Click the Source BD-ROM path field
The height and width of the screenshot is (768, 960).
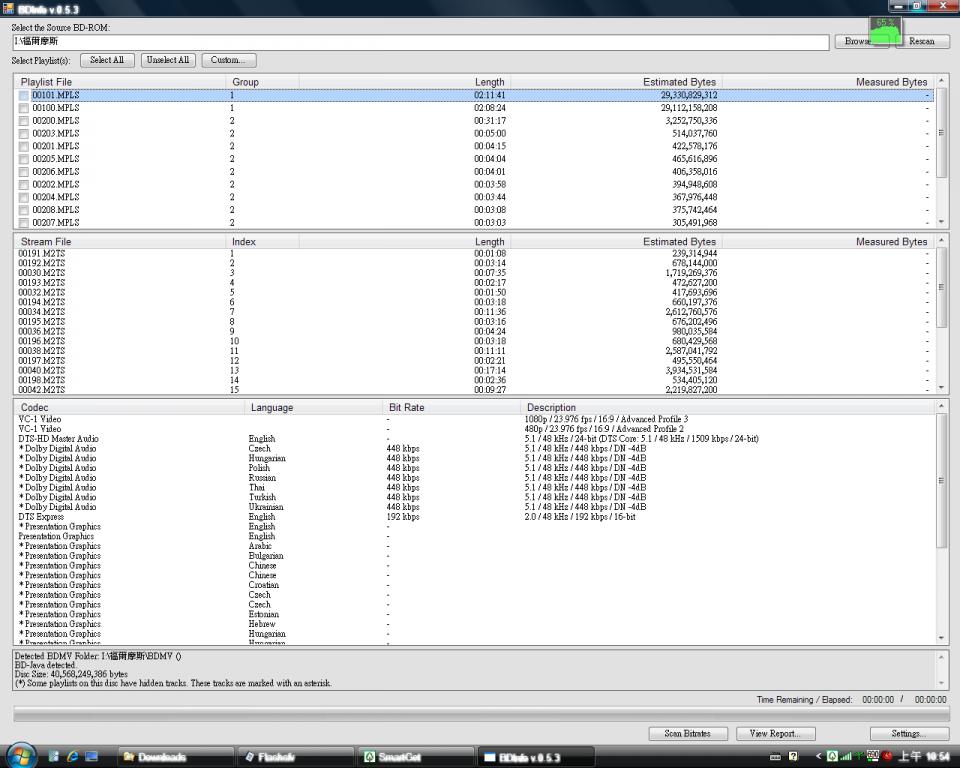pos(420,42)
